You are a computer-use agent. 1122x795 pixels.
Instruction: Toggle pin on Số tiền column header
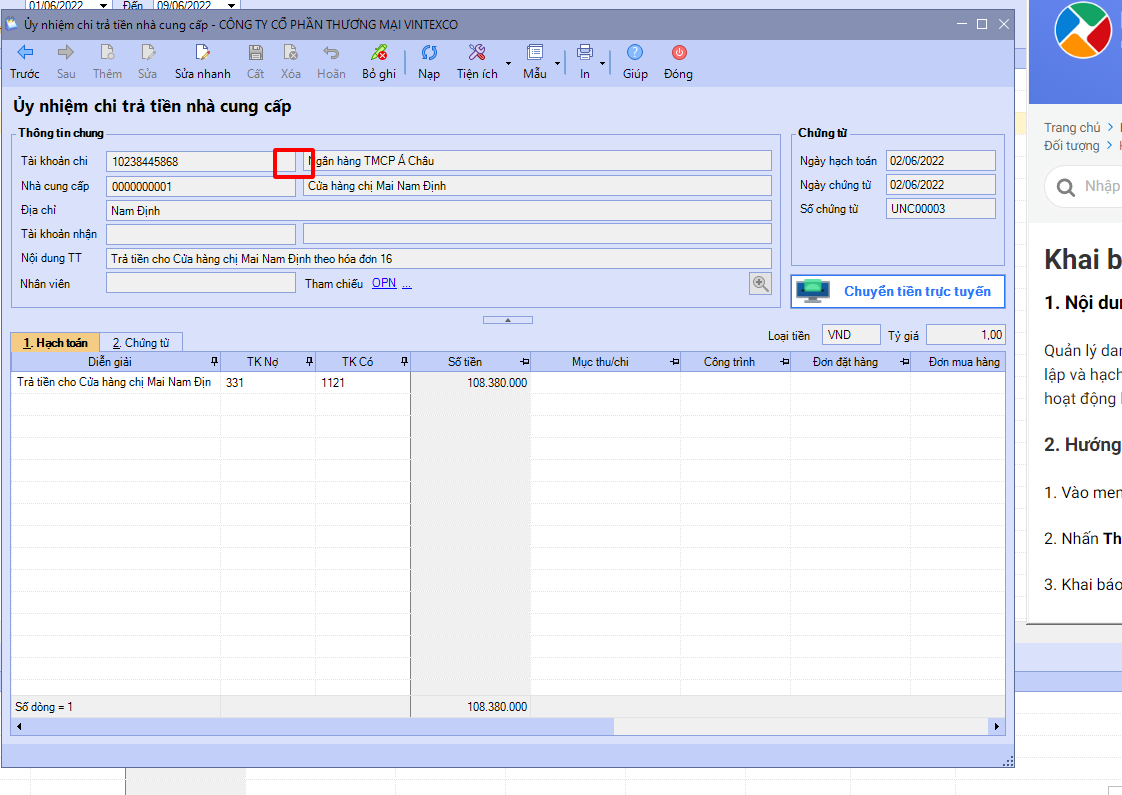point(523,362)
